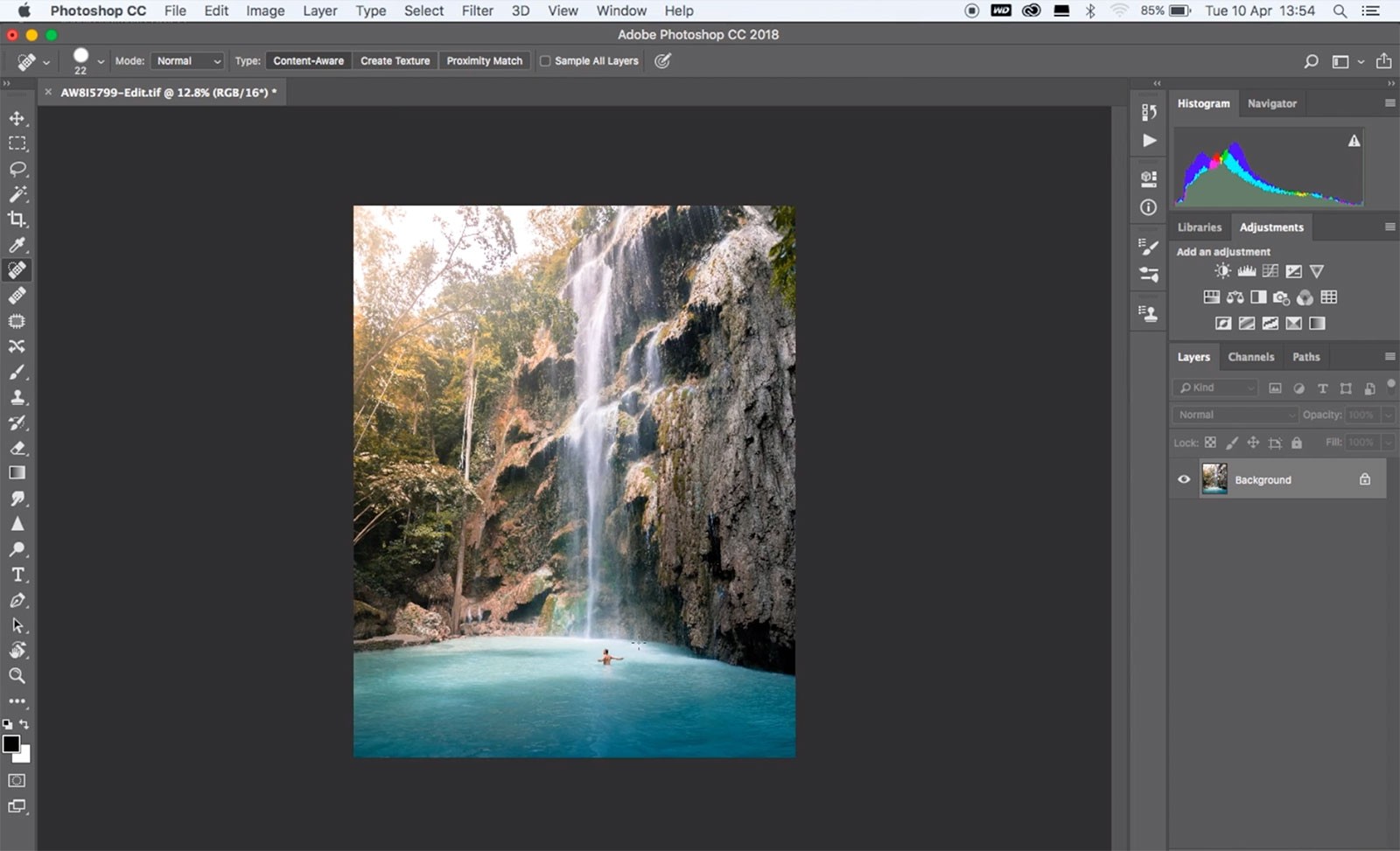Select the Eraser tool
1400x851 pixels.
(17, 448)
